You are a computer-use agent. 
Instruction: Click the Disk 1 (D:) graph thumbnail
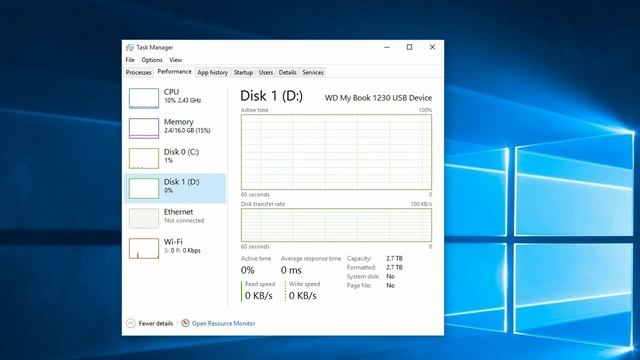(144, 188)
